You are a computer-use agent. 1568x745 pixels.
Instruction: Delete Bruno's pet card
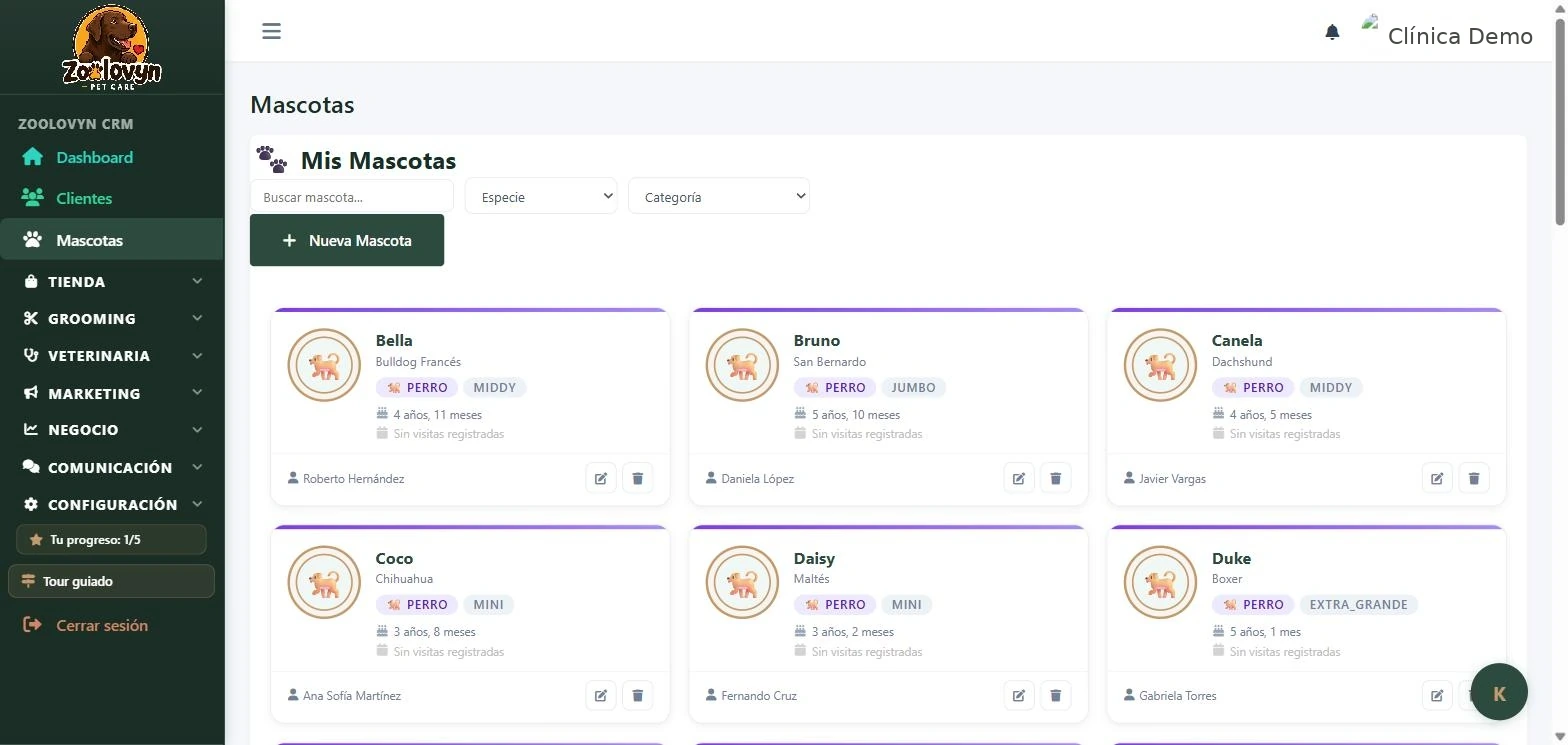[1056, 478]
